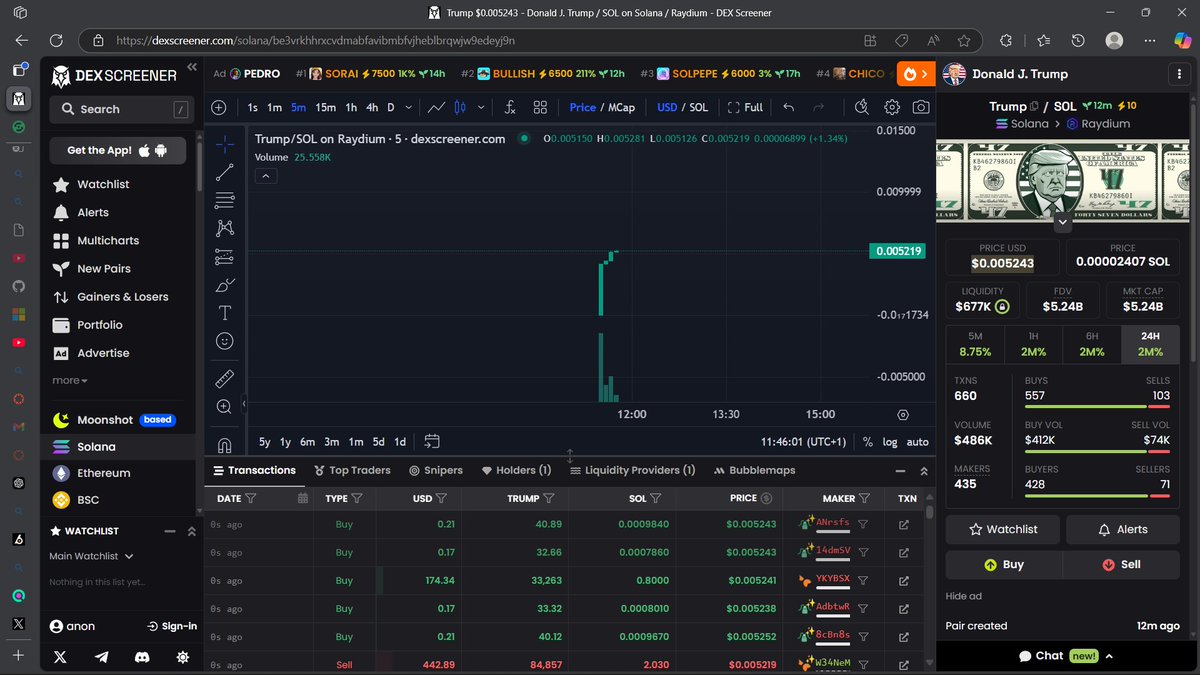
Task: Switch to the Top Traders tab
Action: (352, 470)
